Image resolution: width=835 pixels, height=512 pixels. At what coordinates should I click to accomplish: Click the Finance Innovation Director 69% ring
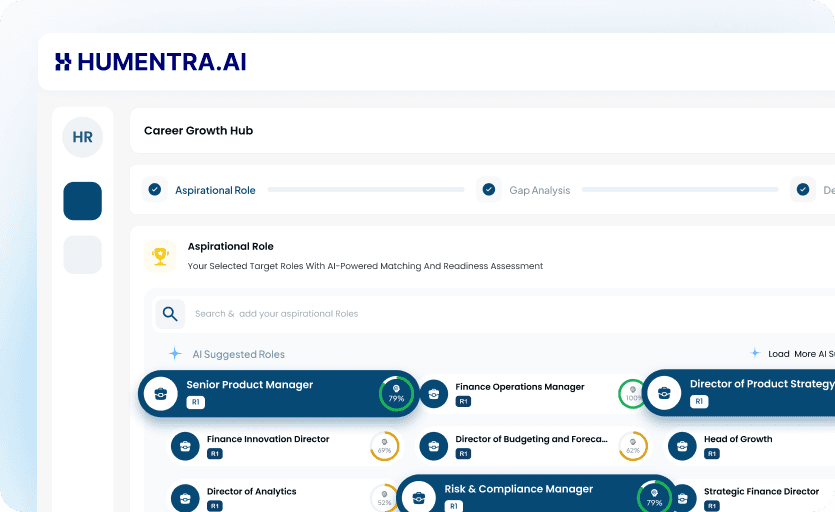(x=384, y=446)
